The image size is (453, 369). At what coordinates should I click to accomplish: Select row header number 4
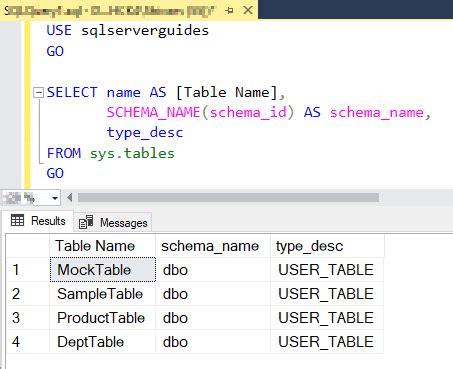point(28,342)
